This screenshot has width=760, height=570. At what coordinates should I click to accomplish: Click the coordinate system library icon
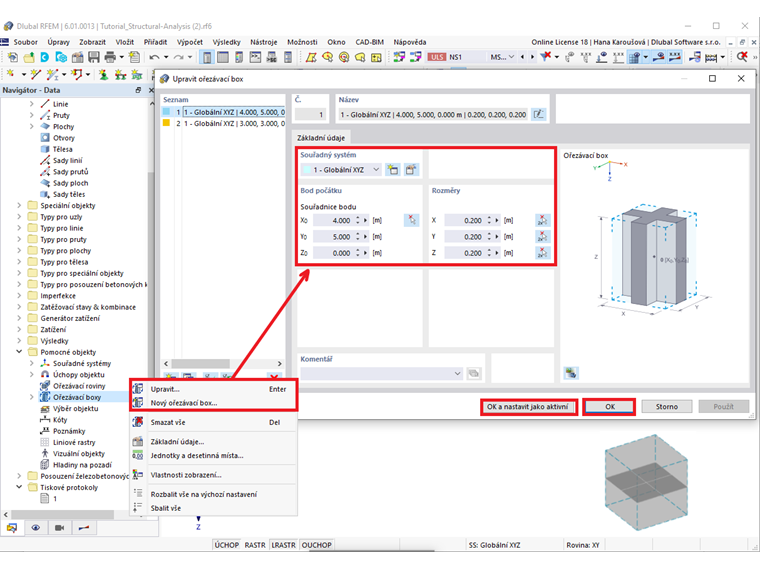tap(411, 170)
